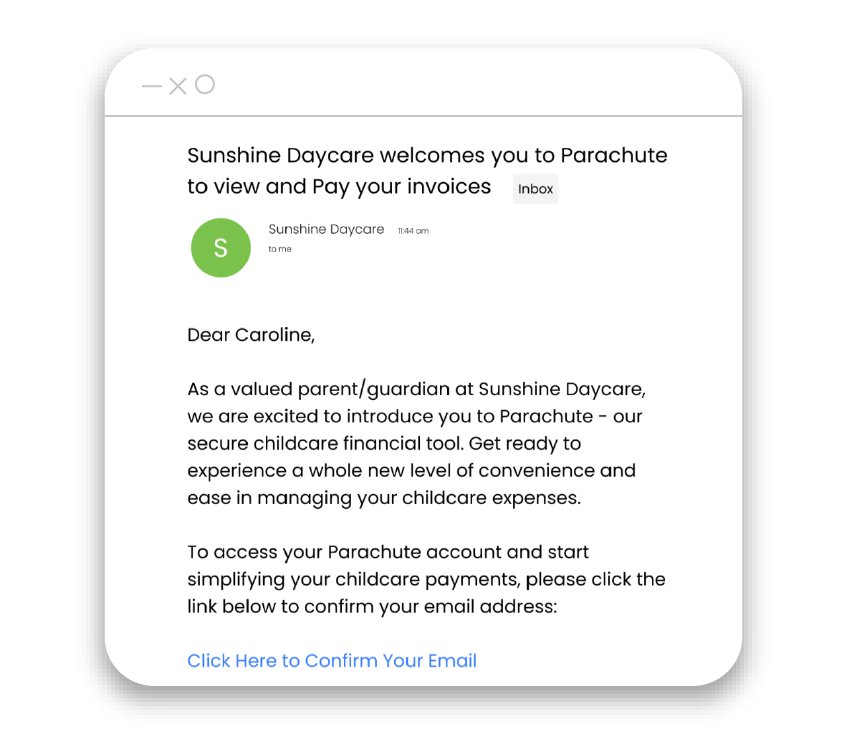Image resolution: width=847 pixels, height=734 pixels.
Task: Click the subject line "to view and Pay your invoices"
Action: pos(339,186)
